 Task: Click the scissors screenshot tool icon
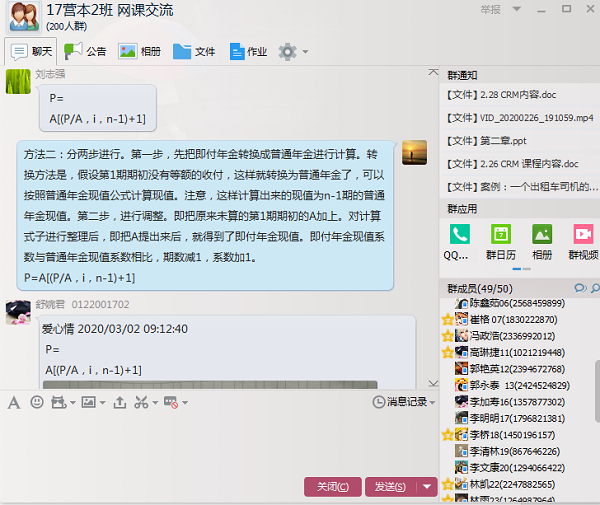[x=142, y=402]
